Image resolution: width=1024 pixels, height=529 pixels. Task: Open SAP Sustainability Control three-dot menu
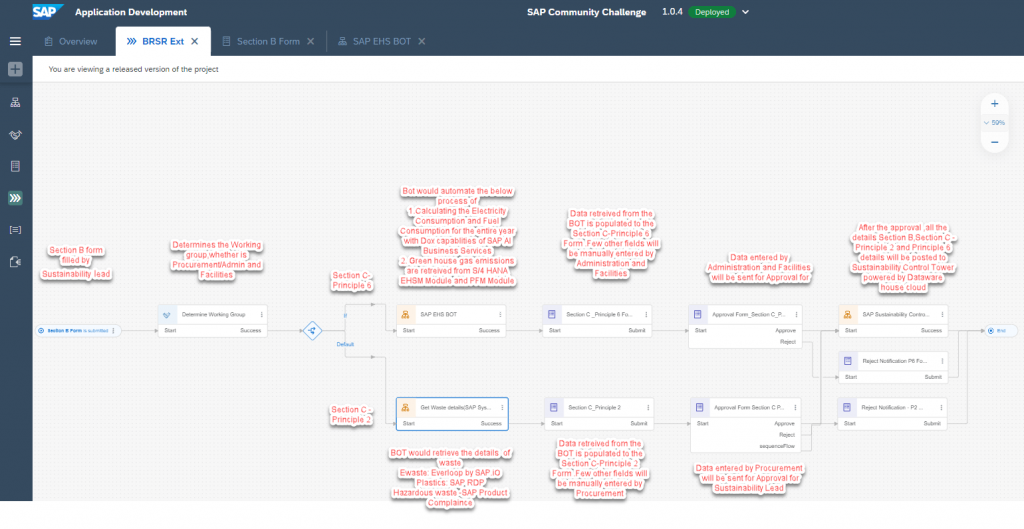pos(942,314)
